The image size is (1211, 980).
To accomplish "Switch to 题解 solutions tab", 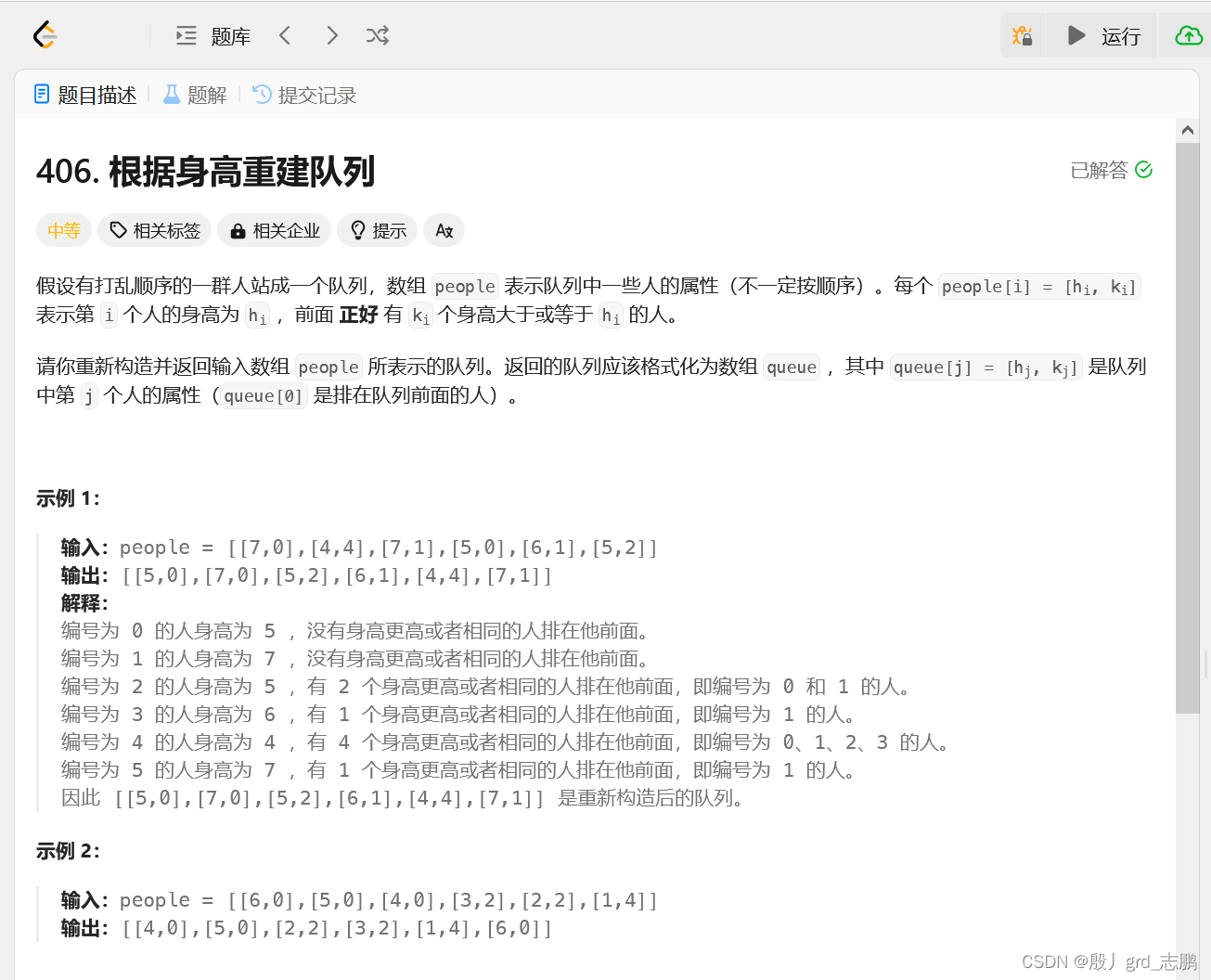I will (x=195, y=95).
